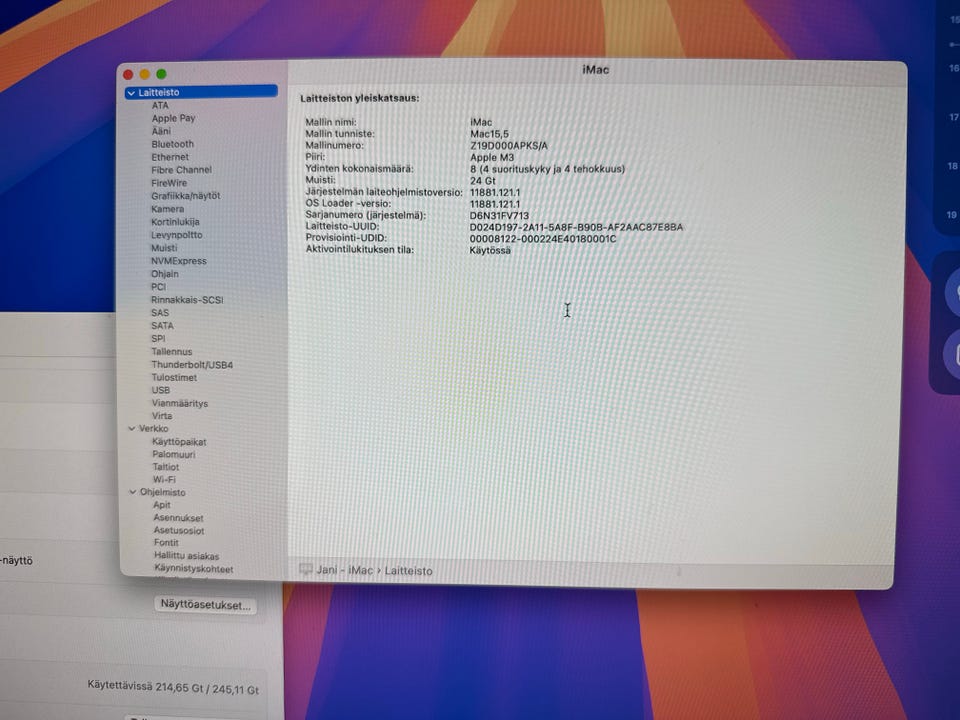Click the 'Laitteiston yleiskatsaus:' heading
Screen dimensions: 960x720
pyautogui.click(x=359, y=98)
